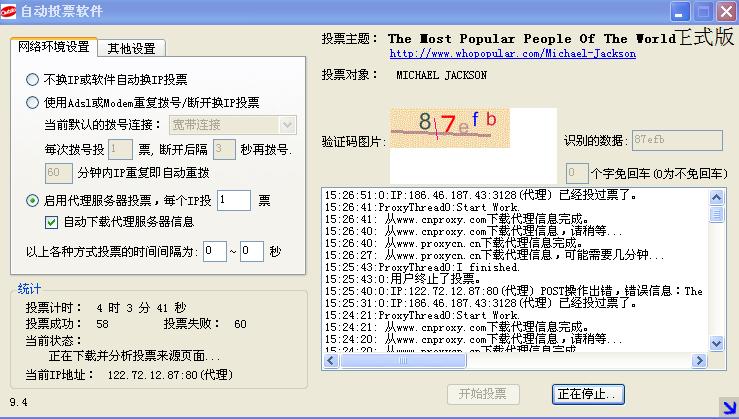The height and width of the screenshot is (419, 739).
Task: Click the votes-per-IP input field
Action: 233,201
